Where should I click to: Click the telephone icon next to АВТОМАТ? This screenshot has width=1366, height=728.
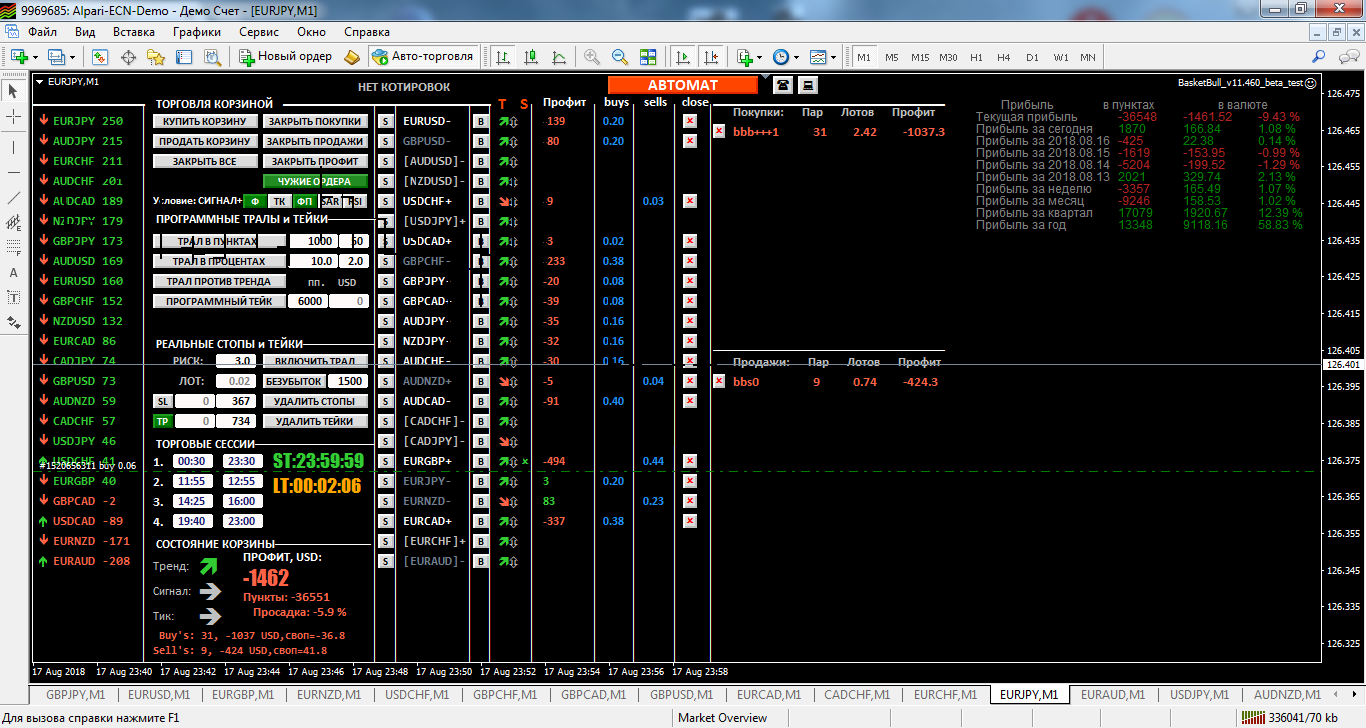pos(781,85)
